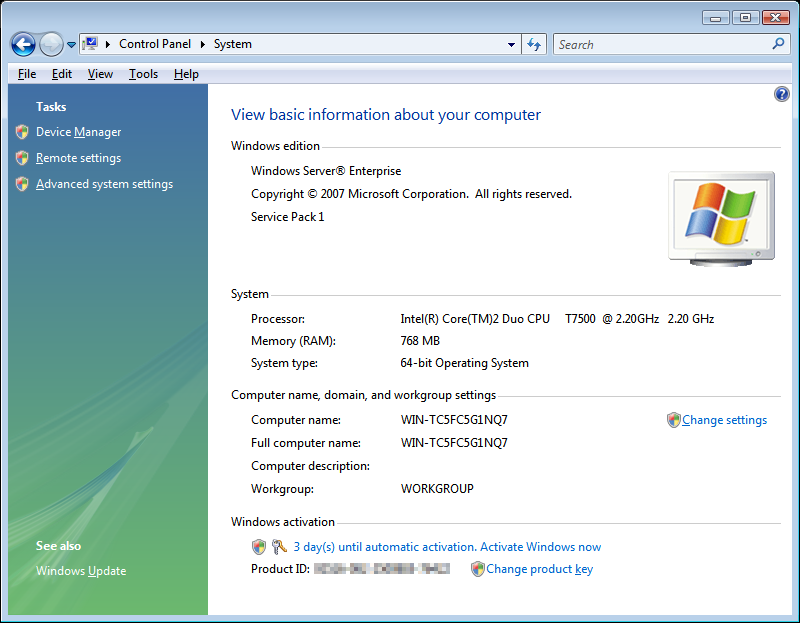This screenshot has width=800, height=623.
Task: Click the greyed-out Forward arrow button
Action: [x=51, y=44]
